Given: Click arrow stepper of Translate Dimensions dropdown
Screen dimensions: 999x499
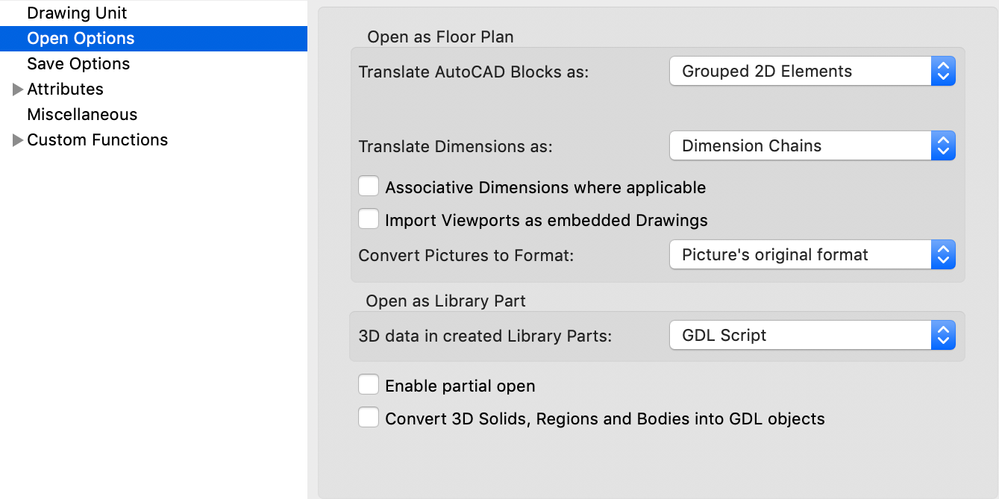Looking at the screenshot, I should [943, 145].
